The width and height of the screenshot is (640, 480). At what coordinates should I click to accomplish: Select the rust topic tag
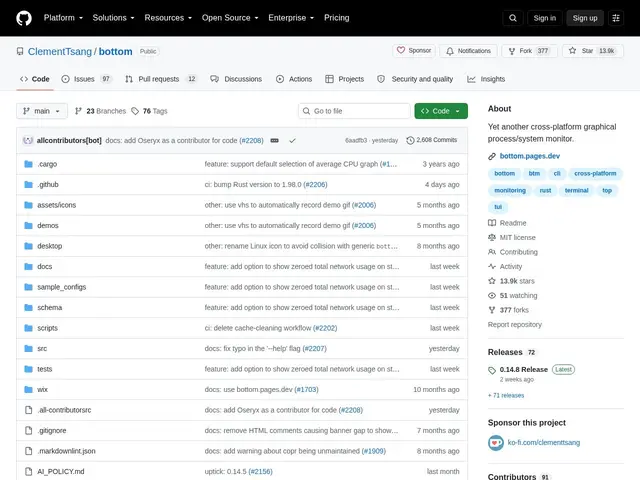click(x=545, y=190)
